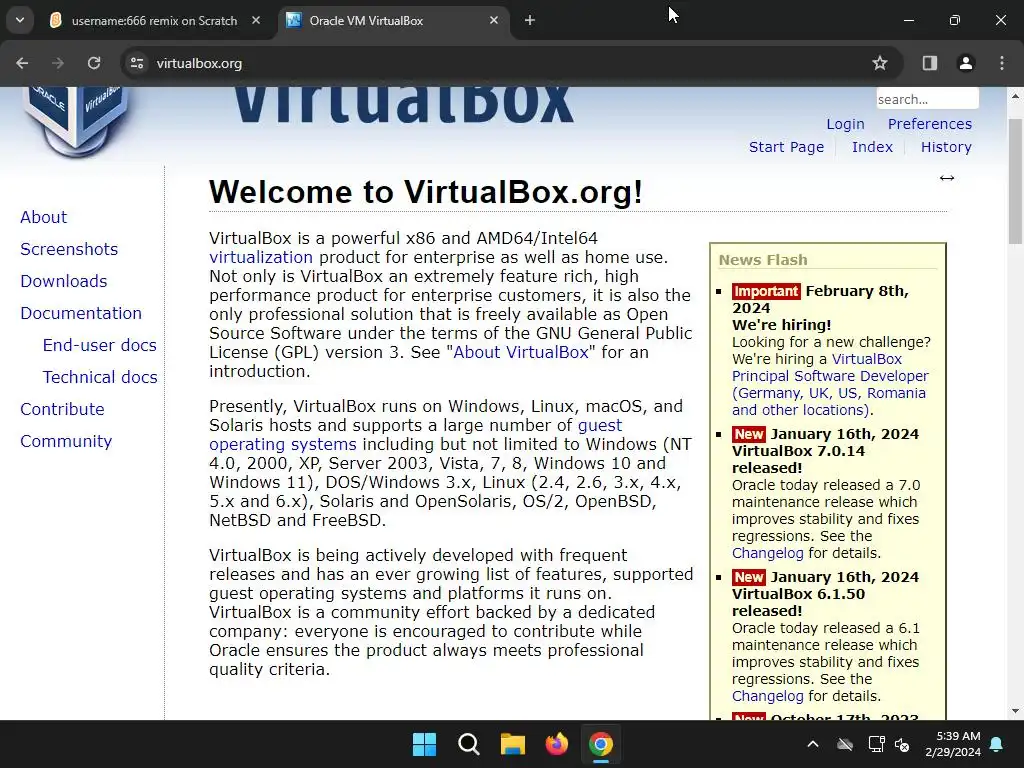The width and height of the screenshot is (1024, 768).
Task: Open Chrome profile icon
Action: 966,63
